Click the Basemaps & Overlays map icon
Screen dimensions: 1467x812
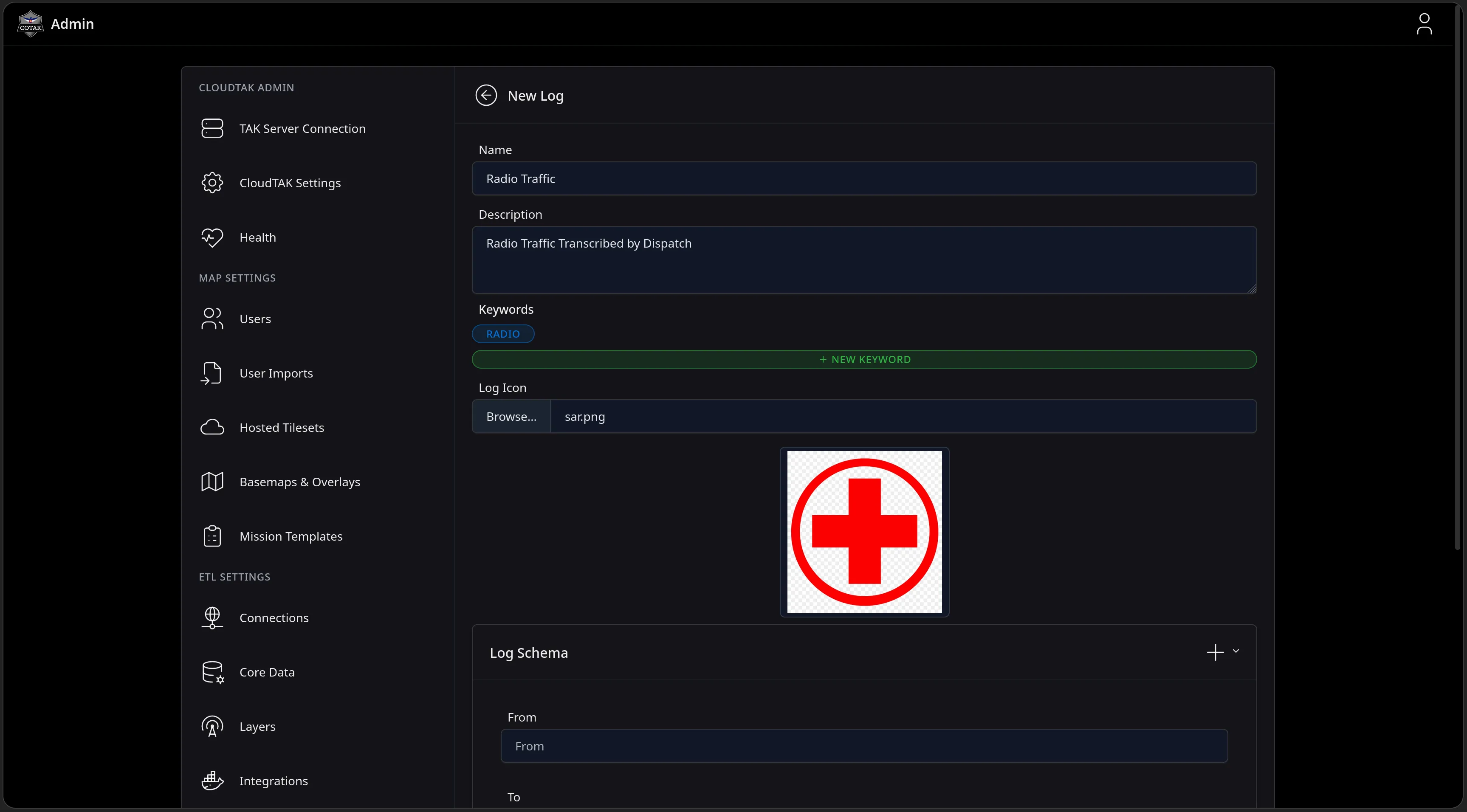coord(212,482)
